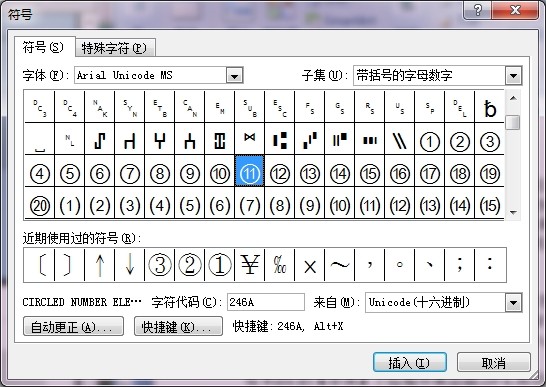Select the circled number 1 symbol in grid
Viewport: 546px width, 387px height.
pos(430,141)
